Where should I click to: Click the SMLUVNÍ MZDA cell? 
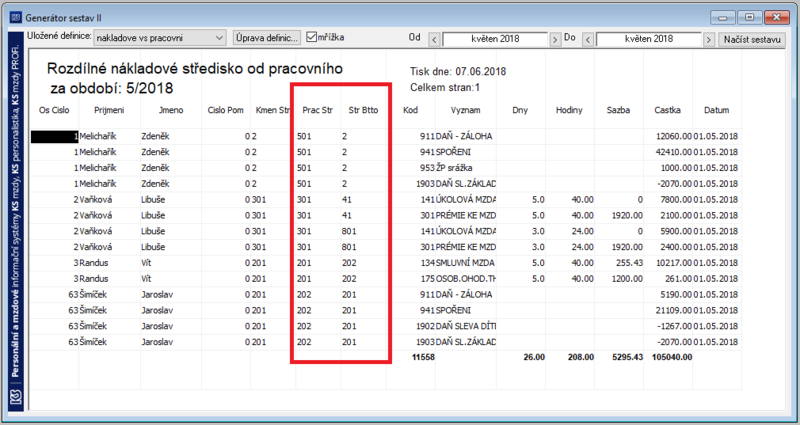tap(465, 263)
